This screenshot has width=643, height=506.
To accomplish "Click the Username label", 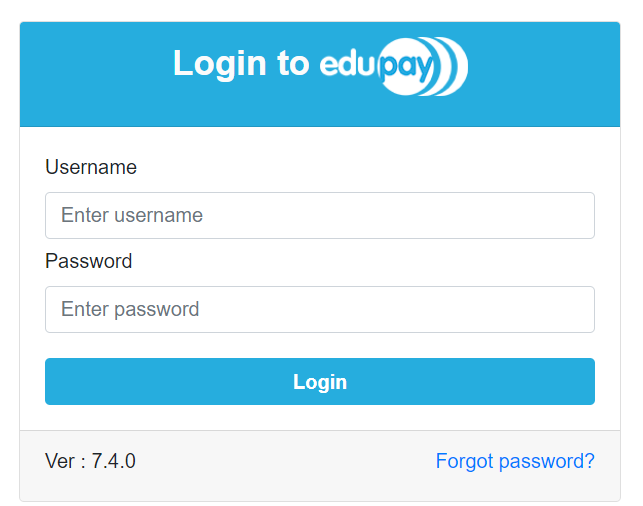I will pos(91,167).
